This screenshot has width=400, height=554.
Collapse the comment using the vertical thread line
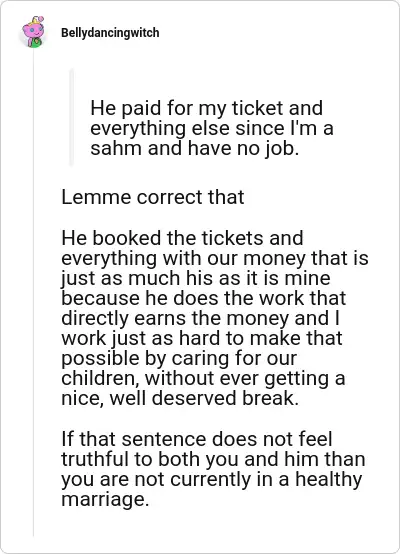[x=34, y=293]
